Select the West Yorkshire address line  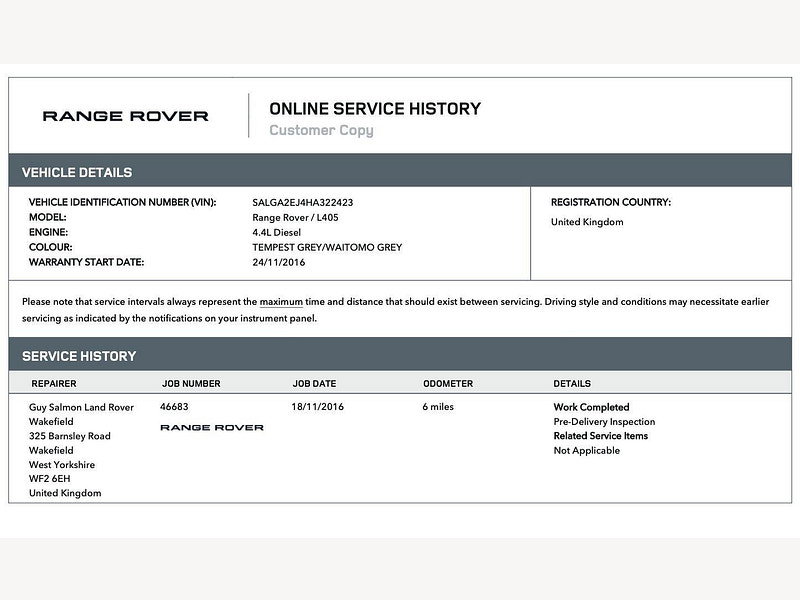point(62,465)
